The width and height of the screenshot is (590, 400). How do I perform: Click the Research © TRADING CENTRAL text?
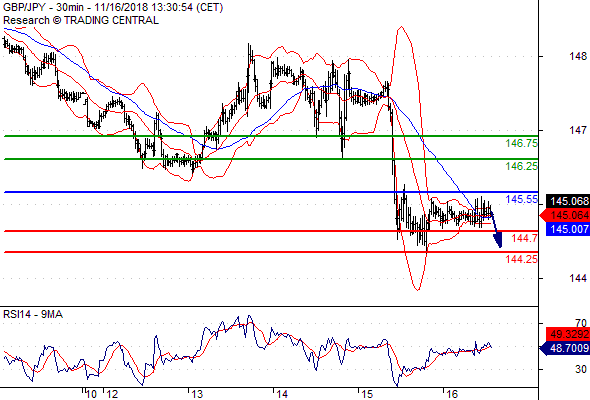tap(81, 20)
